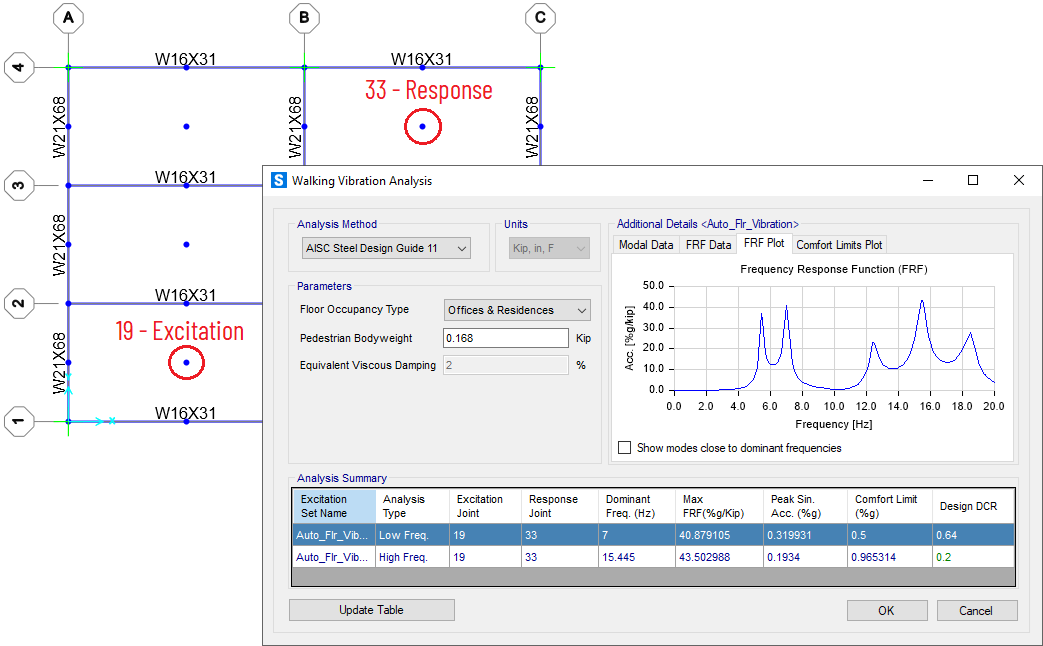Click the Cancel button
Image resolution: width=1043 pixels, height=646 pixels.
[x=975, y=610]
